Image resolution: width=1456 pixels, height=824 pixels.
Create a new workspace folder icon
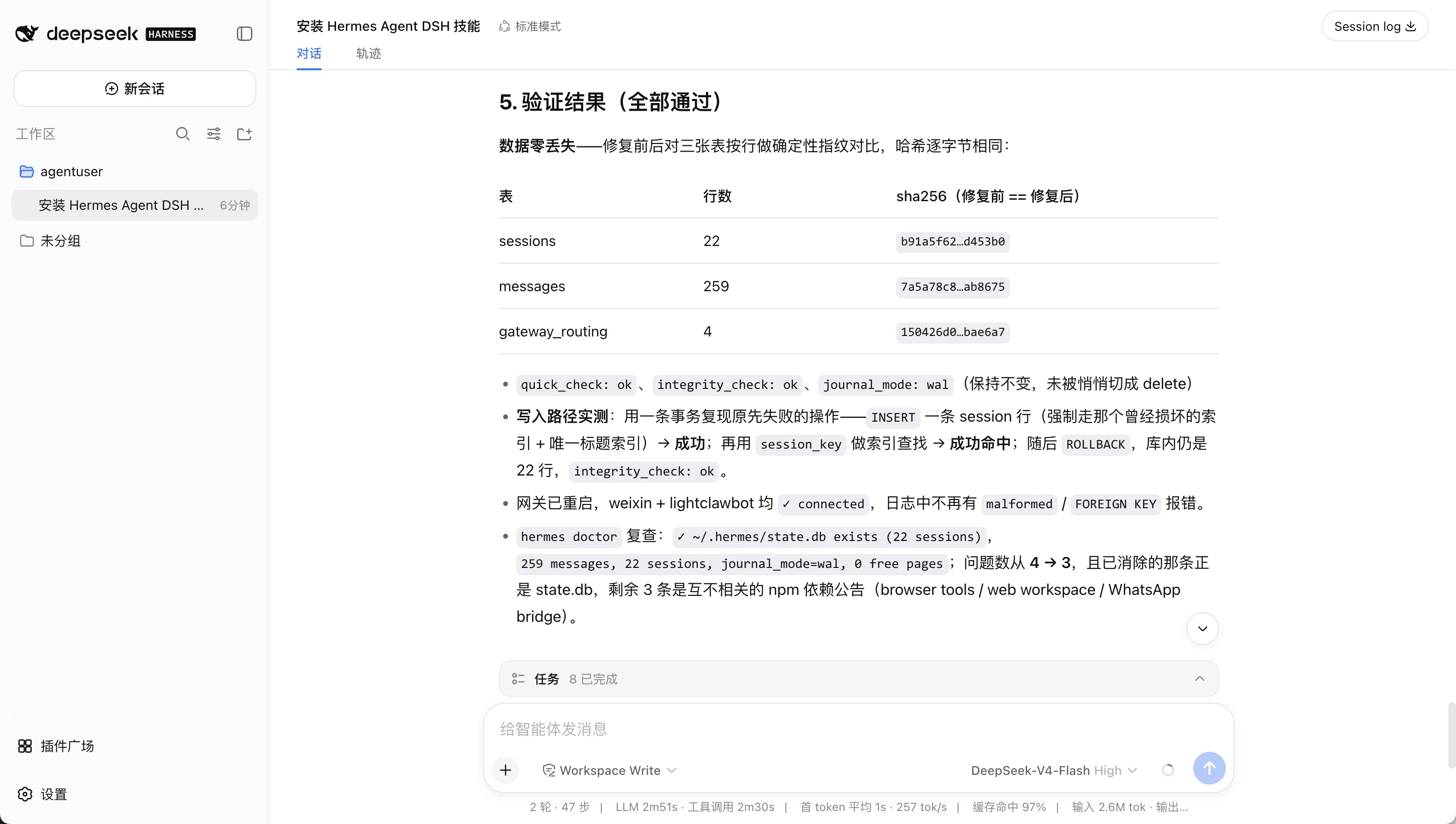tap(244, 134)
